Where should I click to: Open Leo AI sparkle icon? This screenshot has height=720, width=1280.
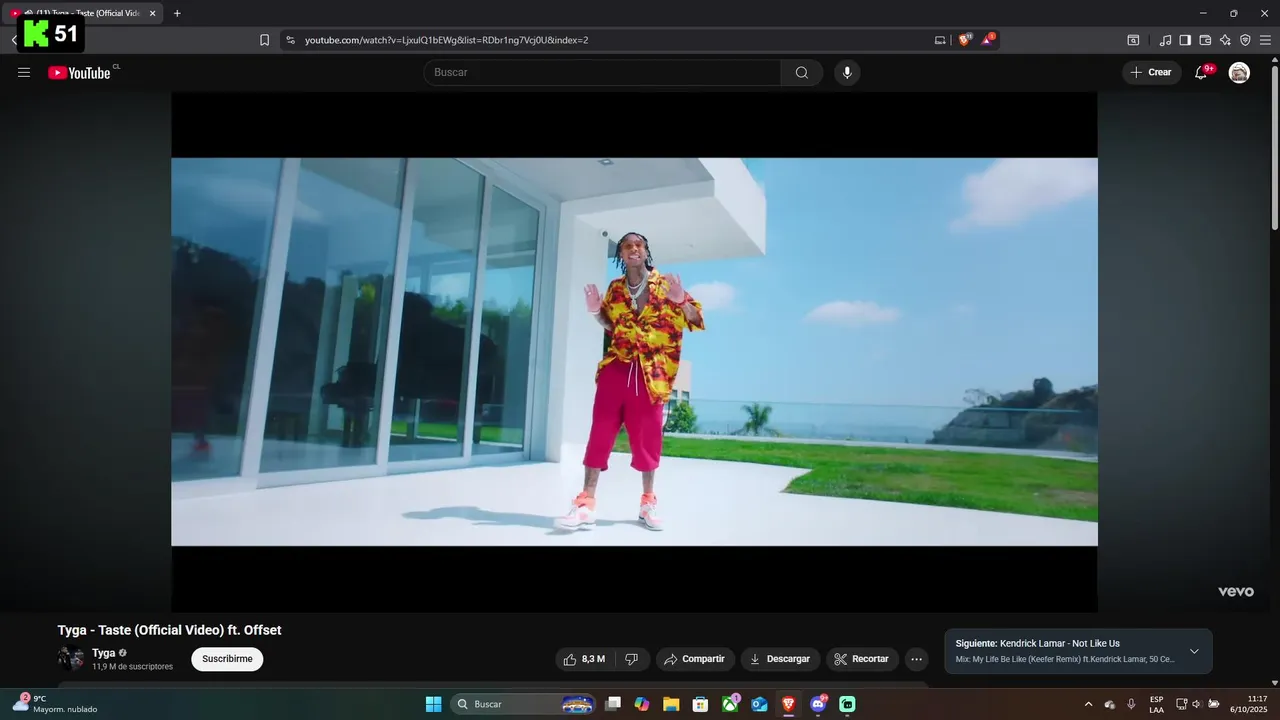[x=1225, y=40]
